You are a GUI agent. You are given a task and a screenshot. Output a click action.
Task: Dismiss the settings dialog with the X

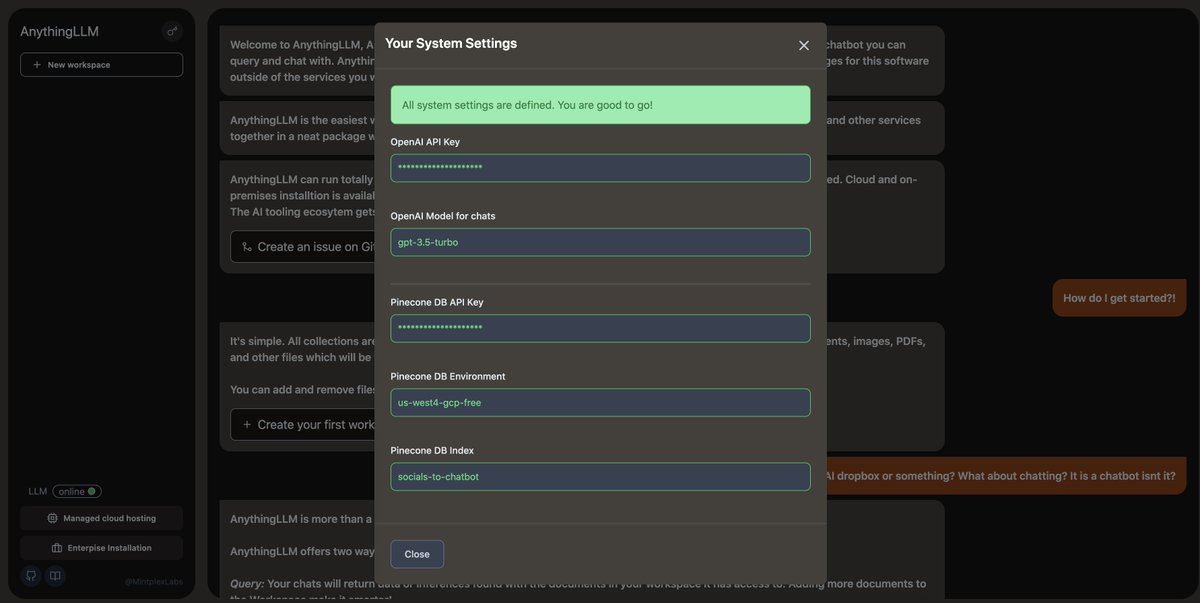[x=803, y=45]
